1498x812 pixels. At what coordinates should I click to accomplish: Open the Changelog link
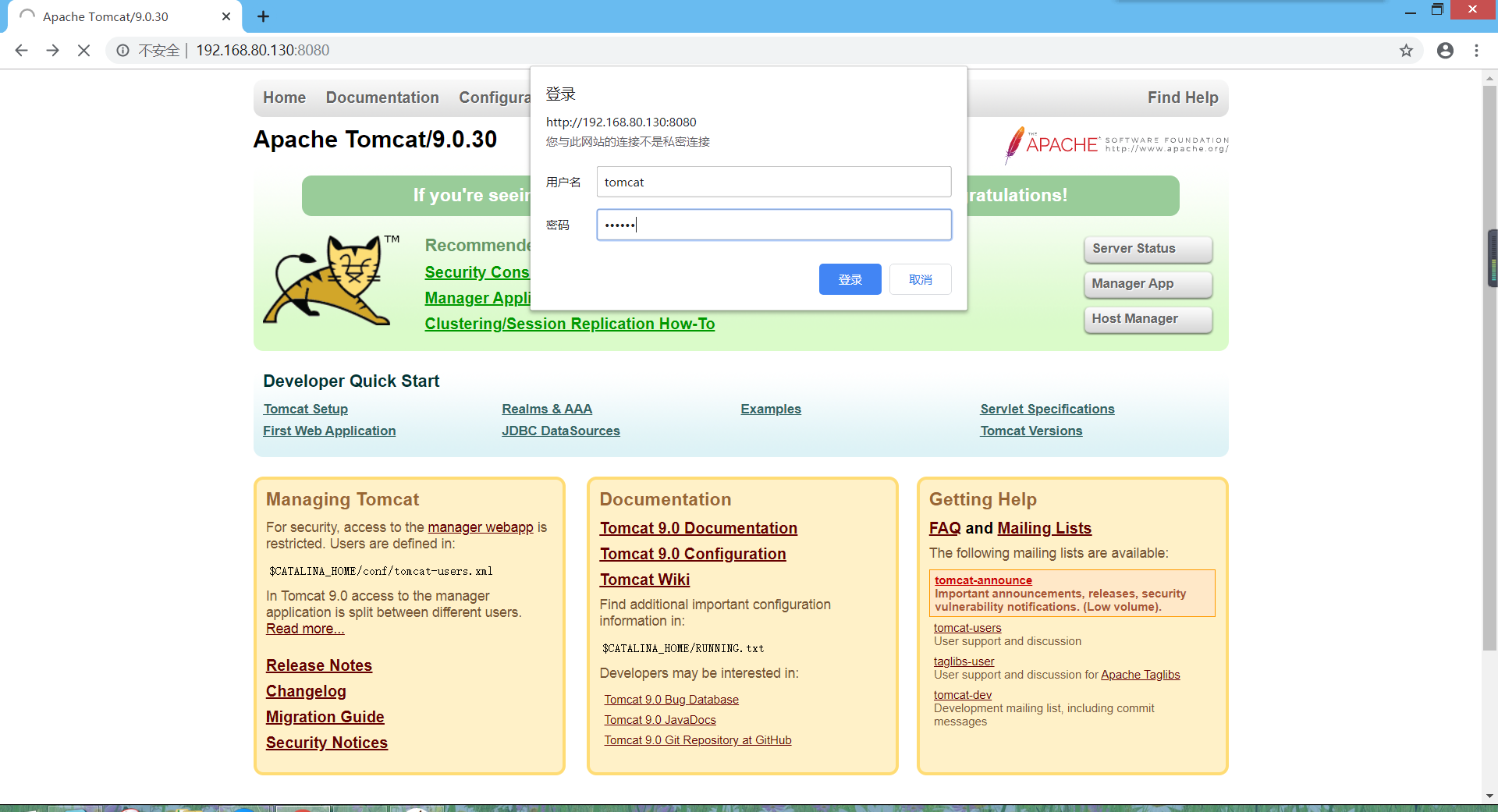[306, 691]
